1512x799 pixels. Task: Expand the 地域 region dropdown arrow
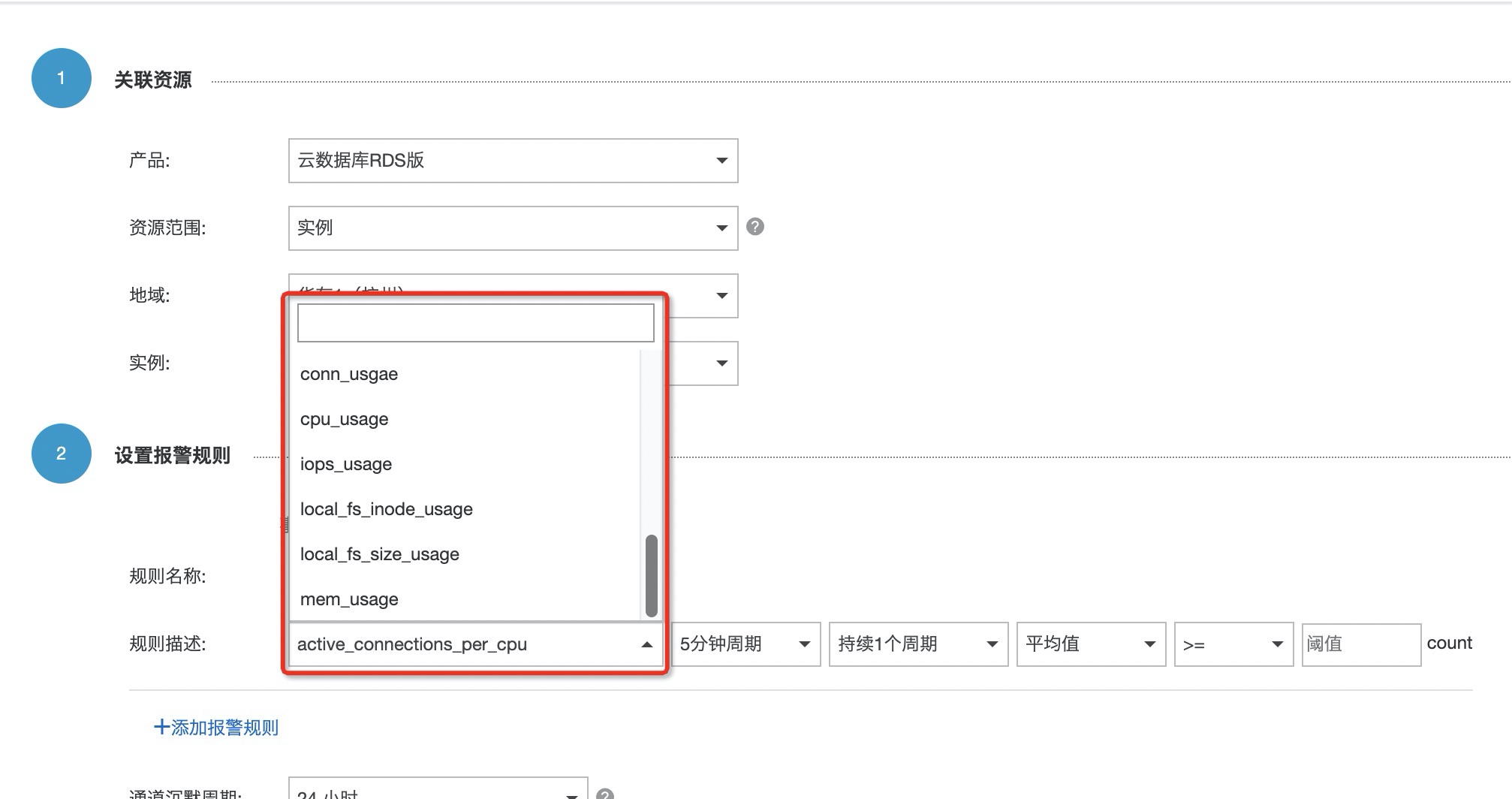(721, 296)
